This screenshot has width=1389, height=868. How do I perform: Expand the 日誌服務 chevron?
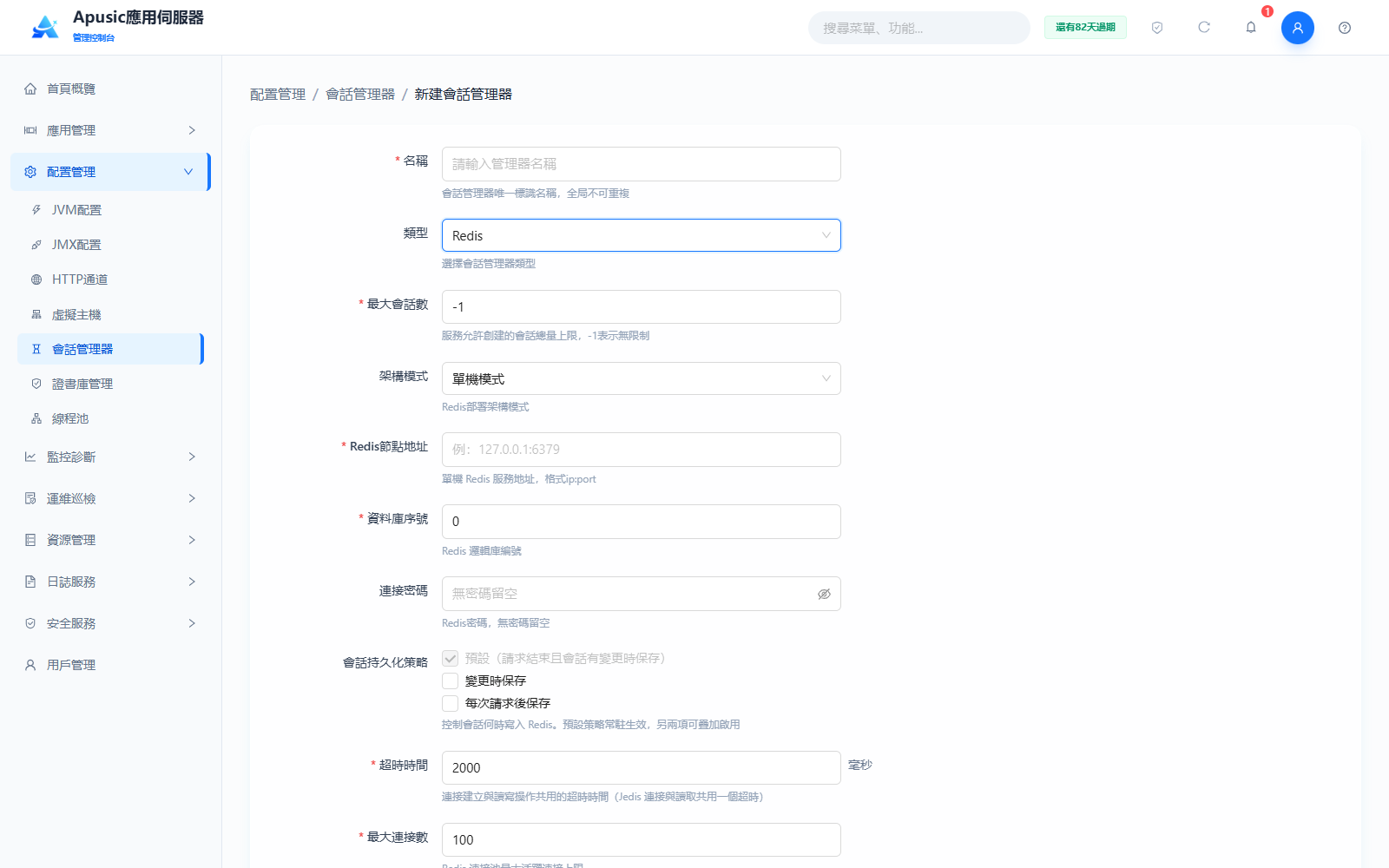click(192, 582)
